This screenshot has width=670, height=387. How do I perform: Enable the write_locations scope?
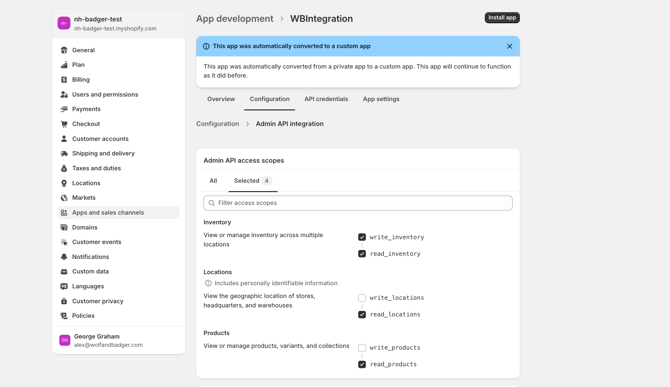(362, 298)
